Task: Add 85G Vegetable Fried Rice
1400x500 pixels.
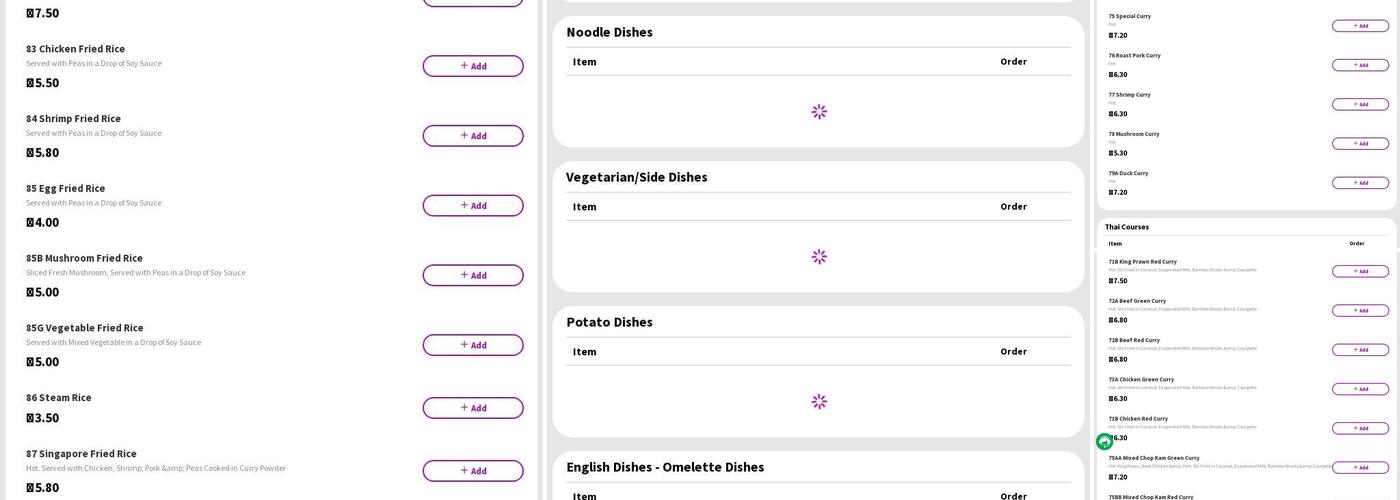Action: point(472,345)
